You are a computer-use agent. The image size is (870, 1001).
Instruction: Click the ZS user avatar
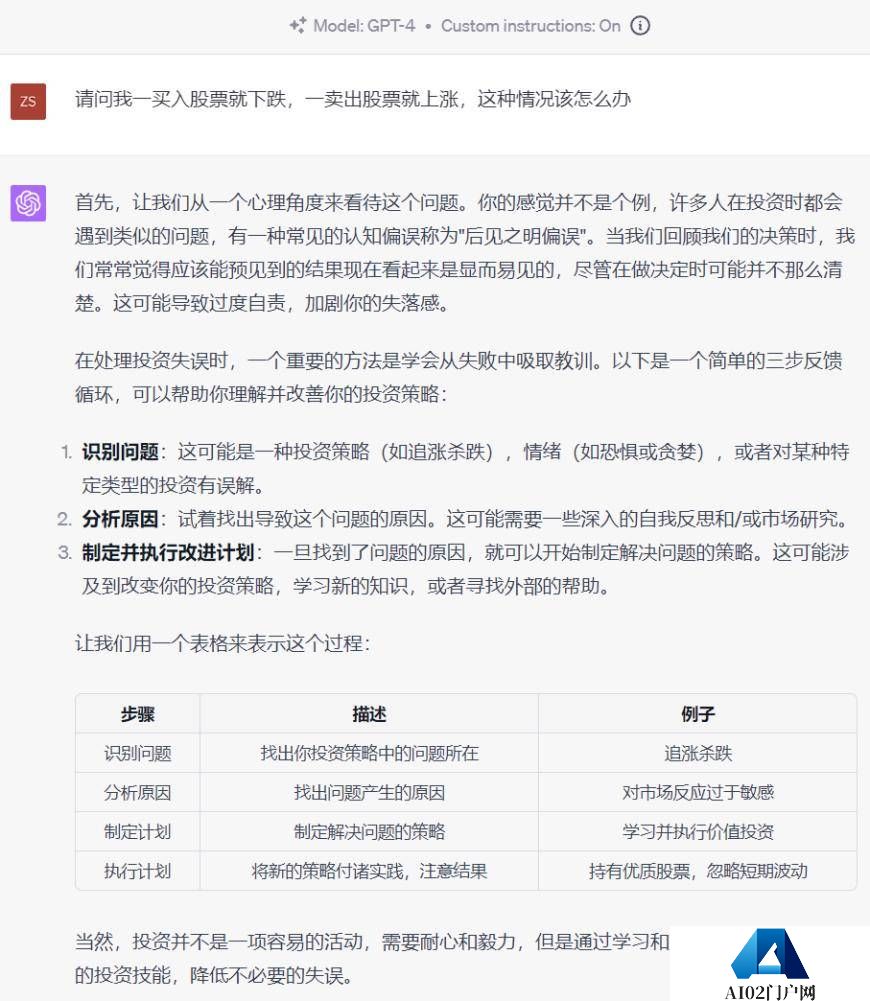pyautogui.click(x=29, y=102)
